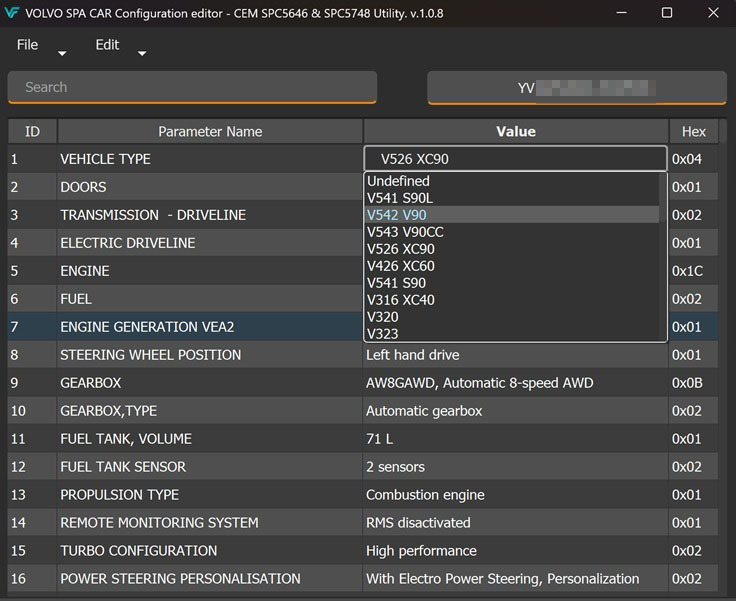Select the GEARBOX,TYPE parameter
Viewport: 736px width, 601px height.
click(209, 411)
